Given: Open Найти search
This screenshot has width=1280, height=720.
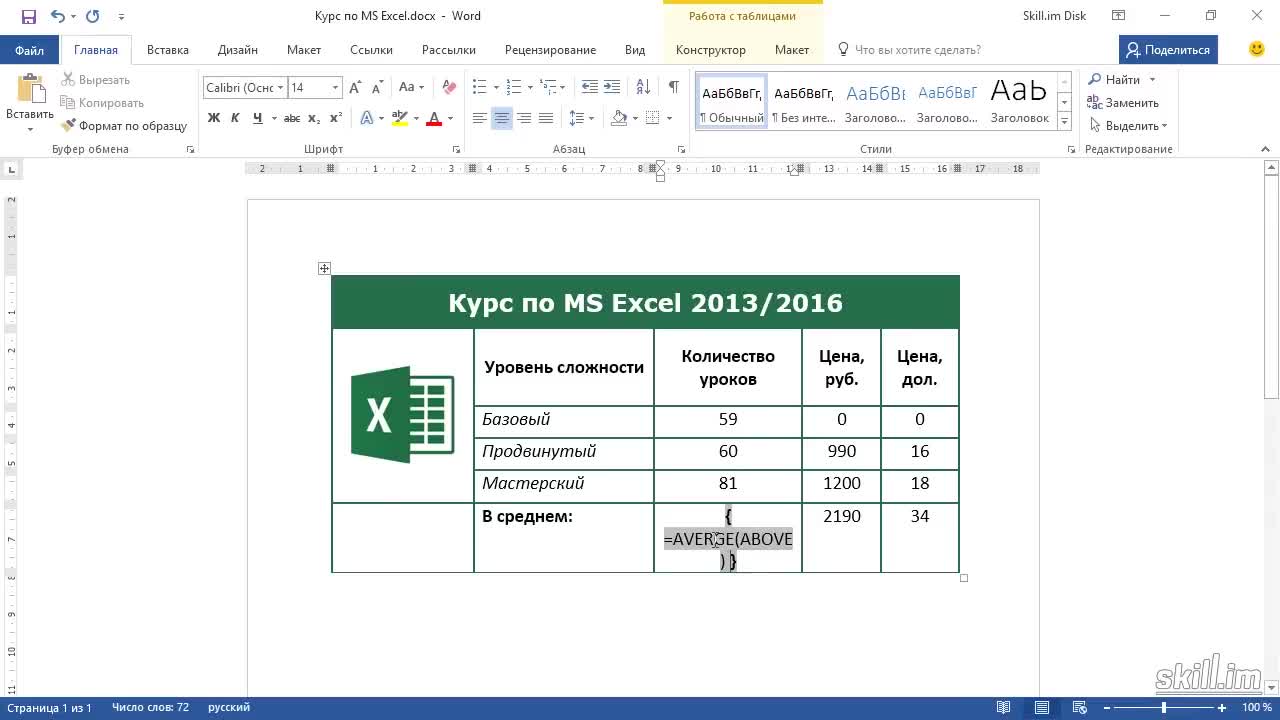Looking at the screenshot, I should (x=1115, y=80).
